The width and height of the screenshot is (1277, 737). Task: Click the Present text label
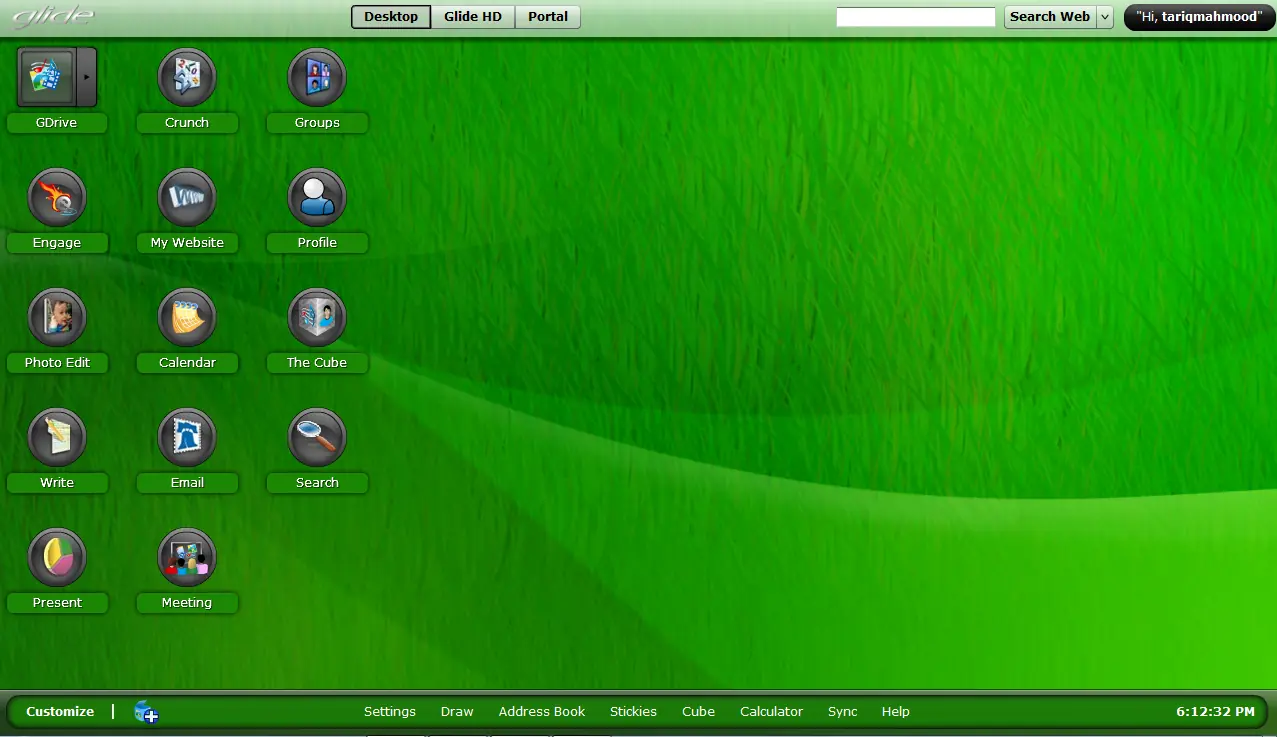pyautogui.click(x=57, y=603)
